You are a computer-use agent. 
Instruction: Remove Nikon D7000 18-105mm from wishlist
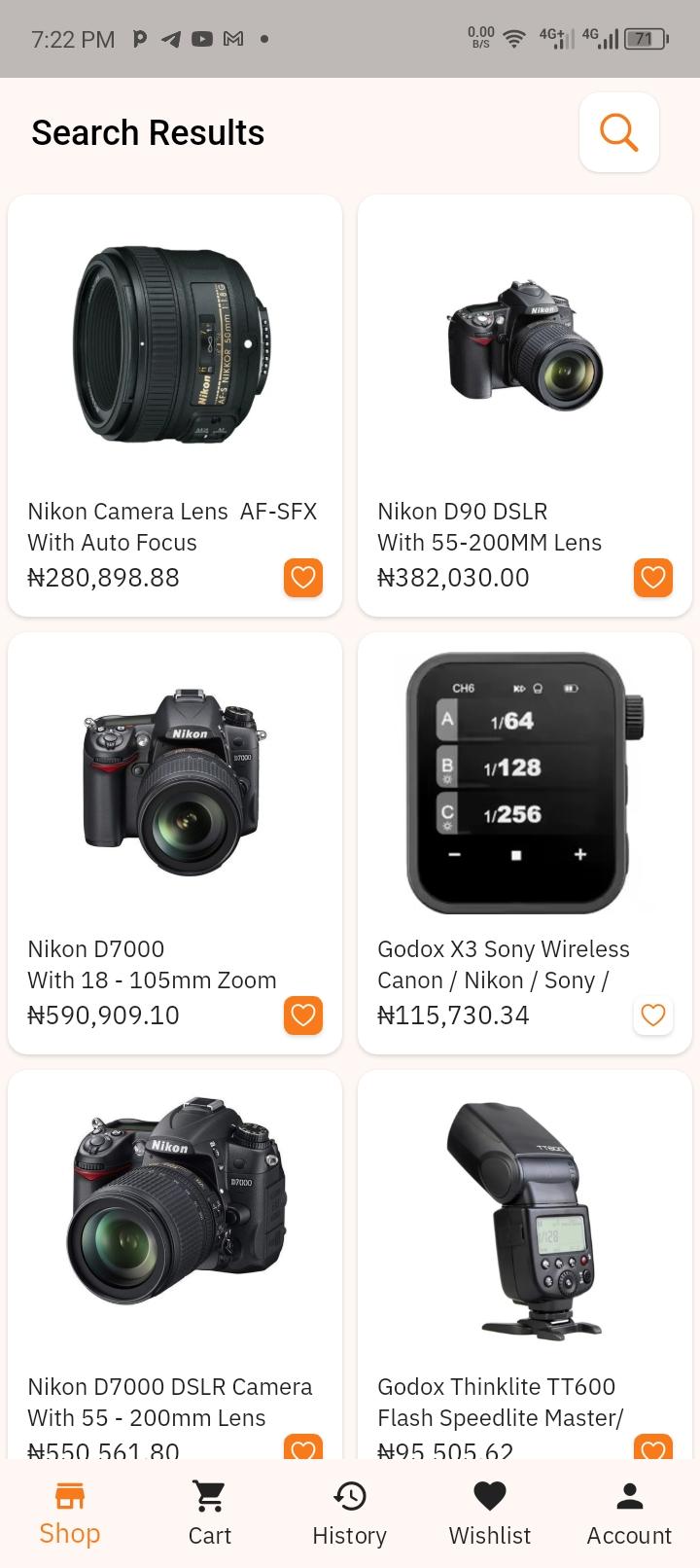[303, 1016]
